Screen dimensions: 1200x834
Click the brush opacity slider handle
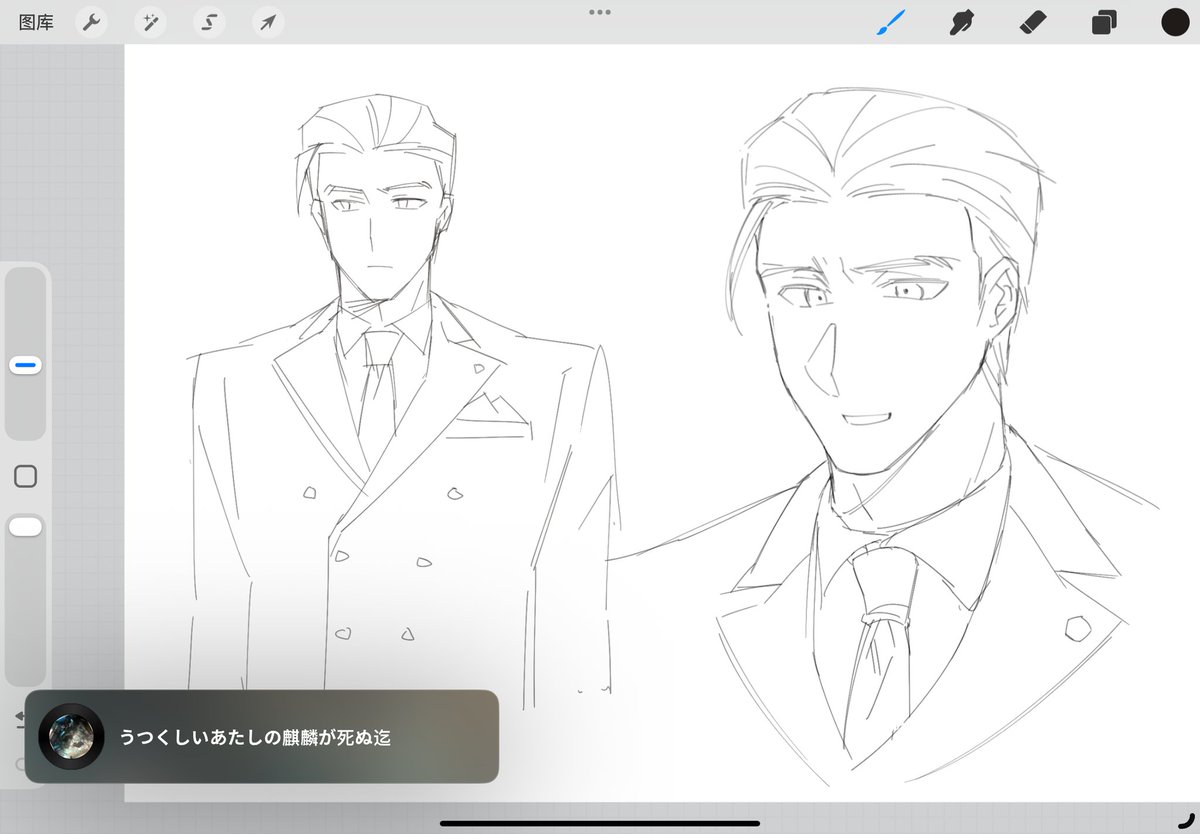(26, 526)
